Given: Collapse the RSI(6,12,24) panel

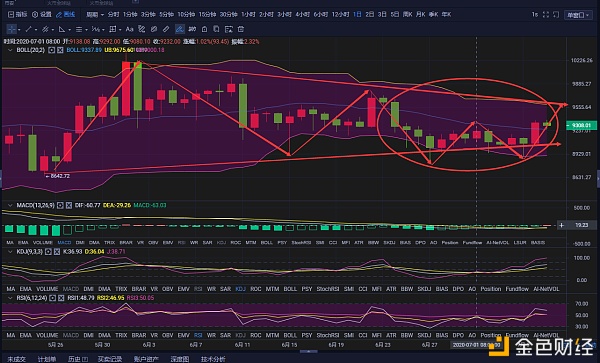Looking at the screenshot, I should coord(10,298).
